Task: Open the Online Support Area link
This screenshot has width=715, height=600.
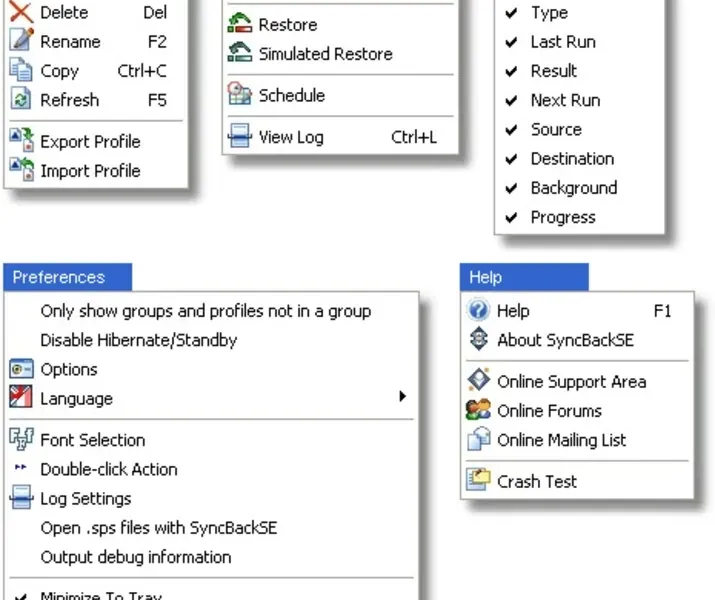Action: [571, 381]
